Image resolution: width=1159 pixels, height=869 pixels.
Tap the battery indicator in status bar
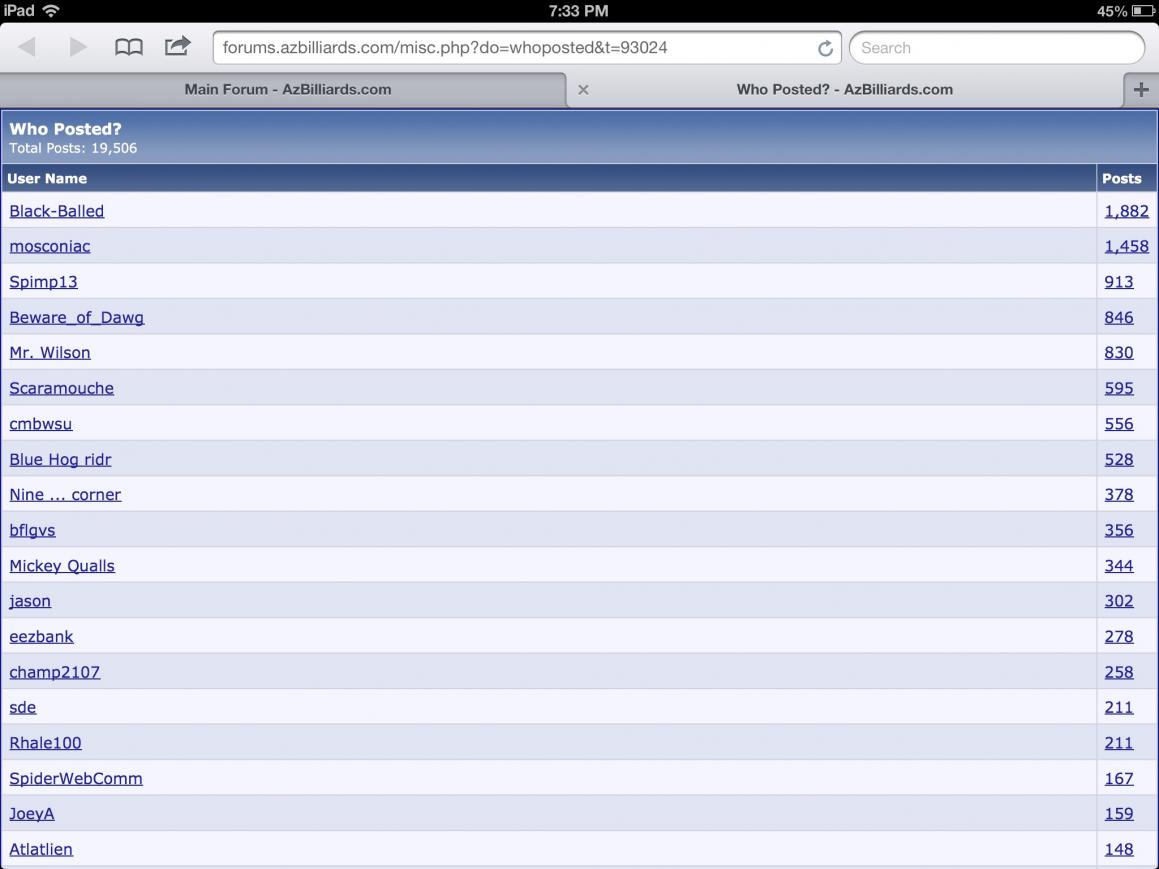point(1142,11)
